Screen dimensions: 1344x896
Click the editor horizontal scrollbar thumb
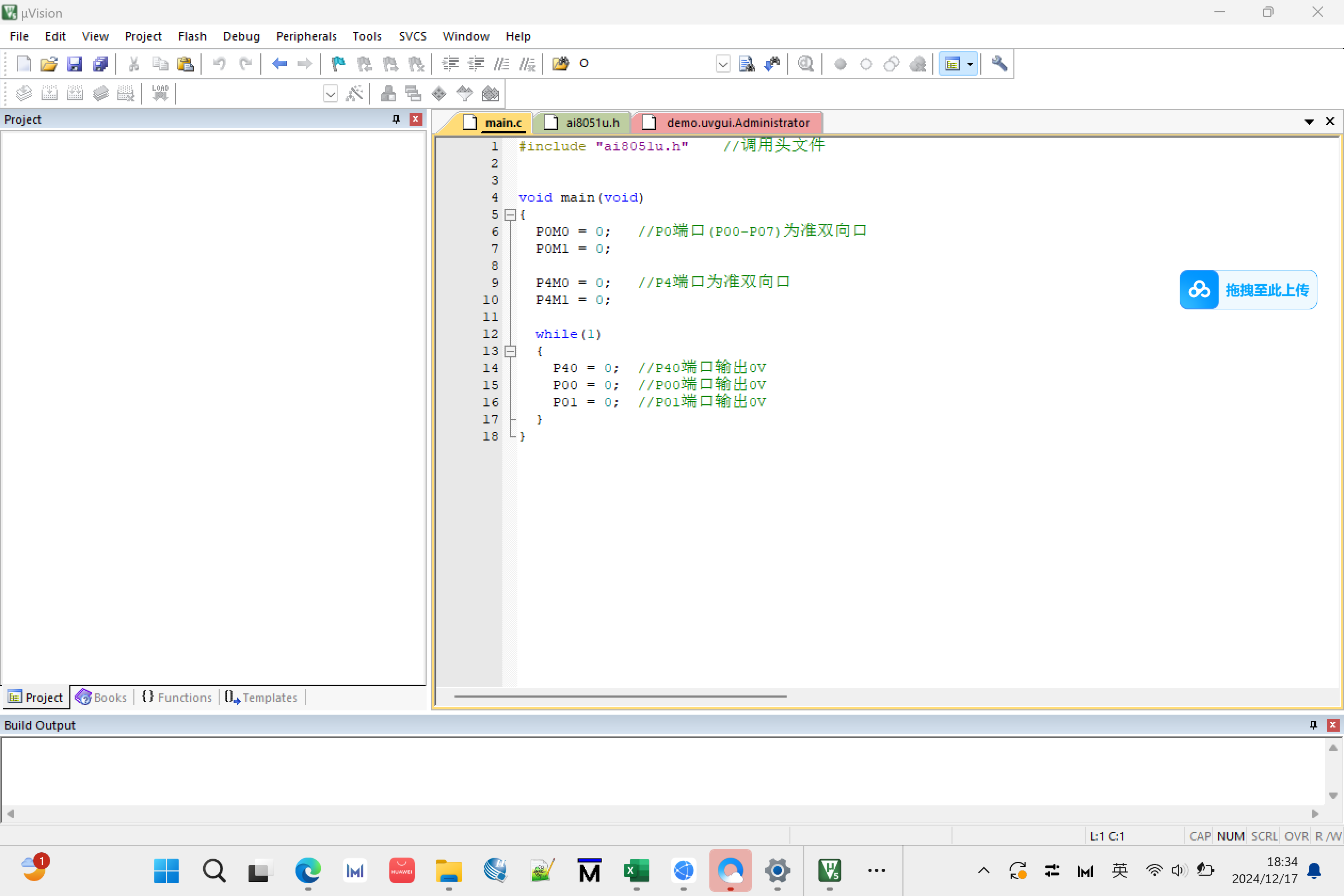(x=621, y=696)
